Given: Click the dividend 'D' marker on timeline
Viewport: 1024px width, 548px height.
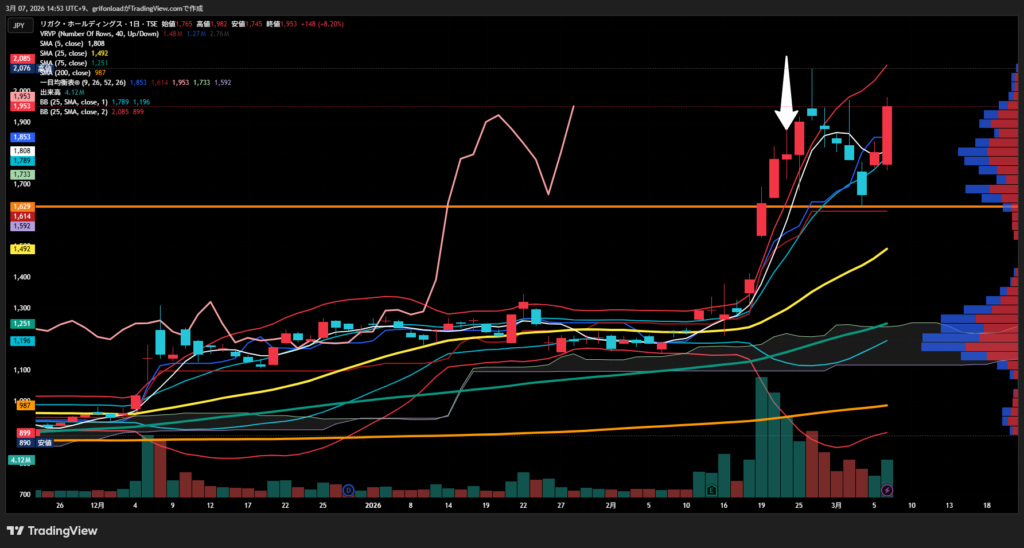Looking at the screenshot, I should [x=348, y=490].
